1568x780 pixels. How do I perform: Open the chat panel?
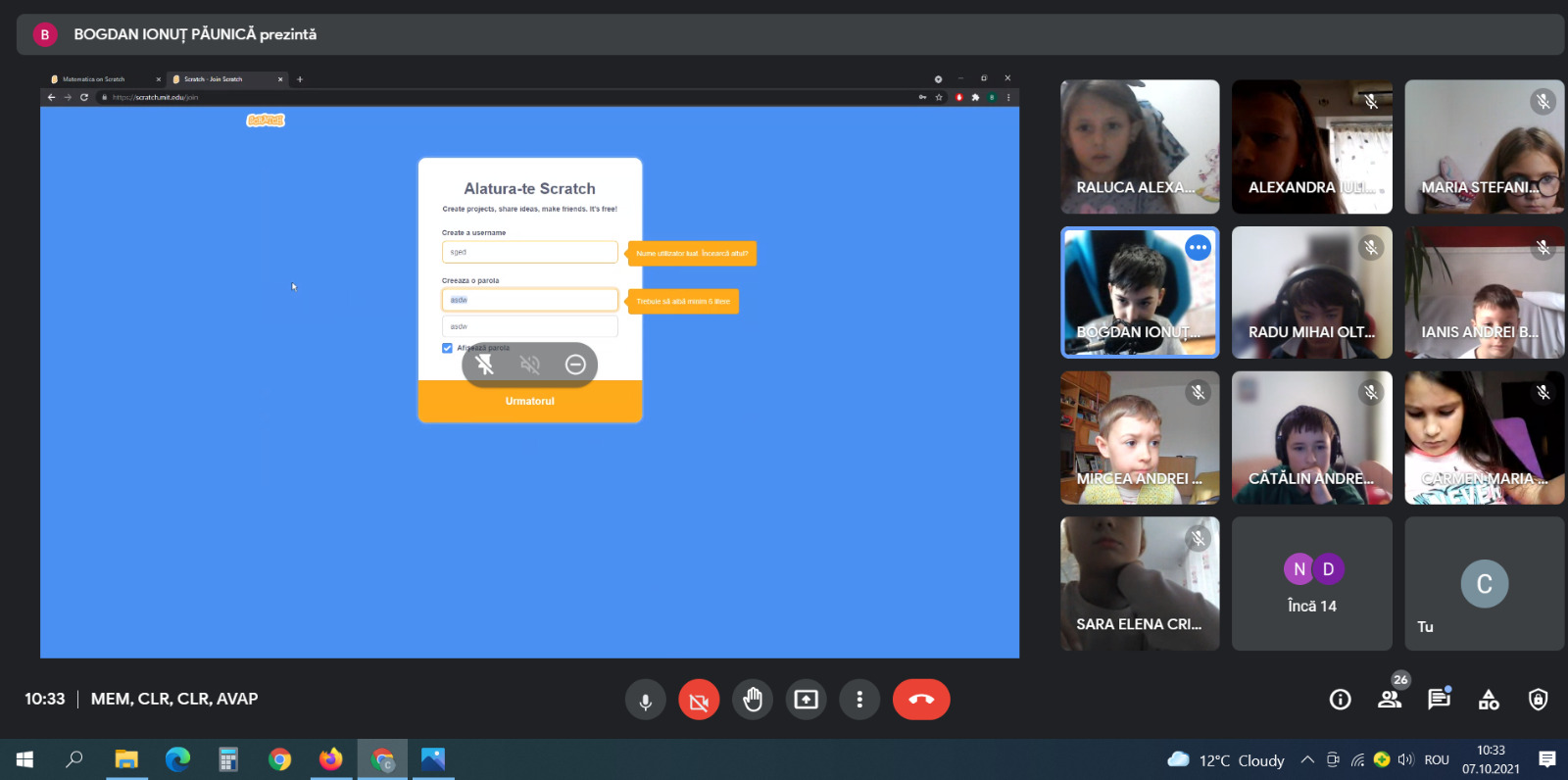(1439, 700)
